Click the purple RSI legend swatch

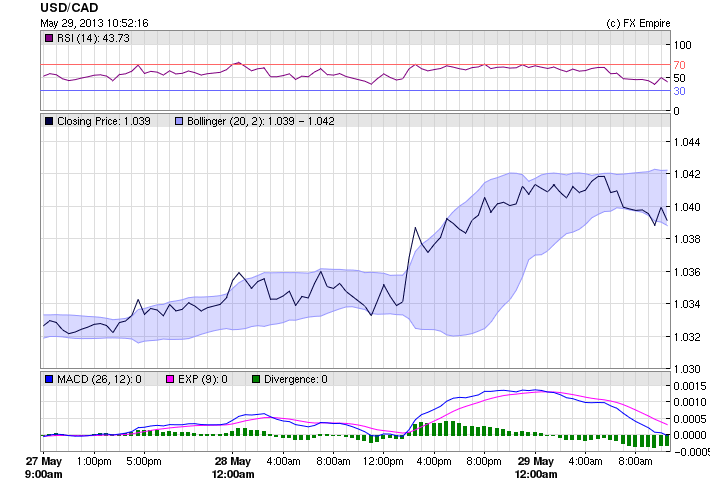[49, 38]
